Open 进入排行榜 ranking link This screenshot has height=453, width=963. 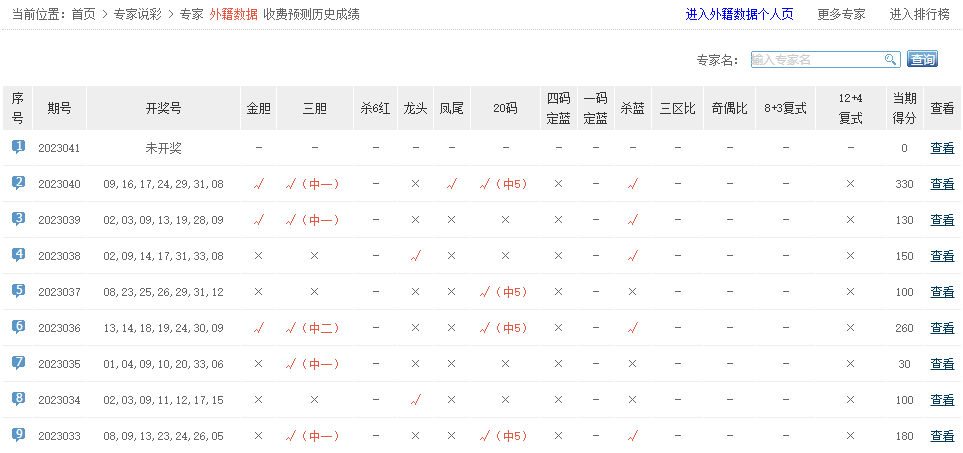(919, 14)
